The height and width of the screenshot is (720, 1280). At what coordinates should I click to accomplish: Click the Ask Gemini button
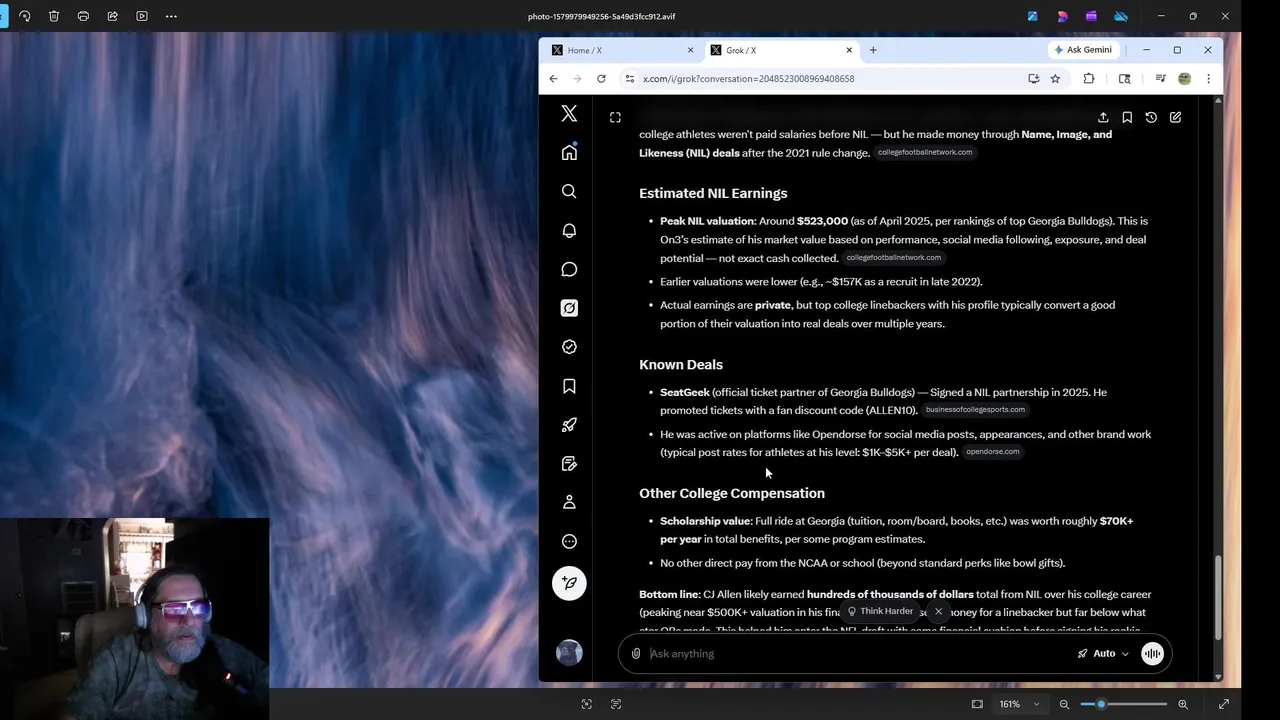tap(1083, 50)
